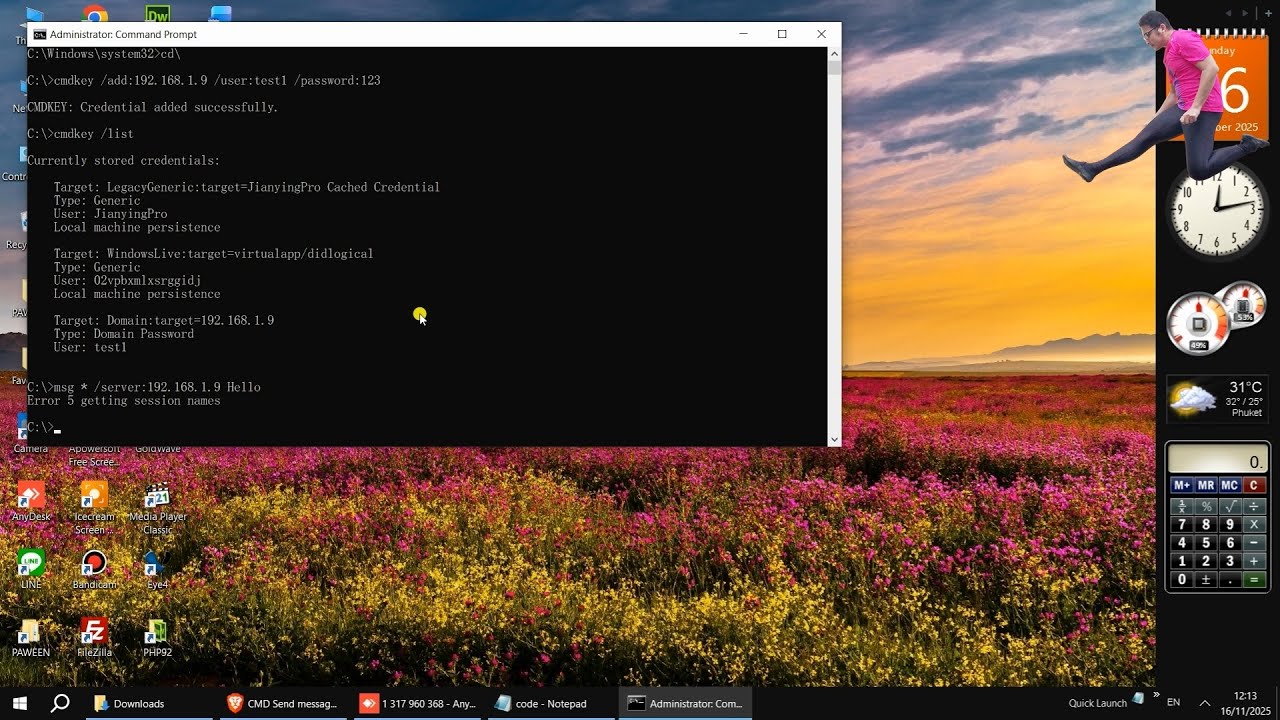Switch to AnyDesk '1 317 960 368' taskbar window
The image size is (1280, 720).
(418, 703)
